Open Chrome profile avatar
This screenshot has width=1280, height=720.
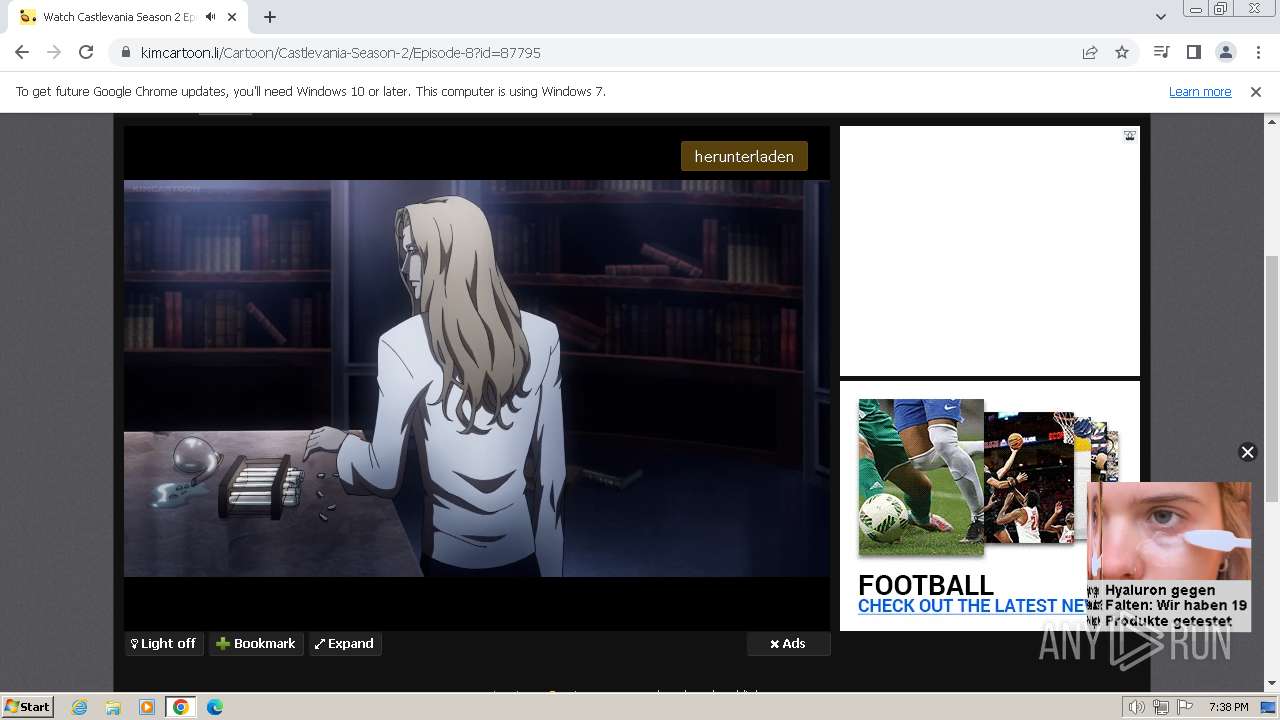click(x=1225, y=52)
